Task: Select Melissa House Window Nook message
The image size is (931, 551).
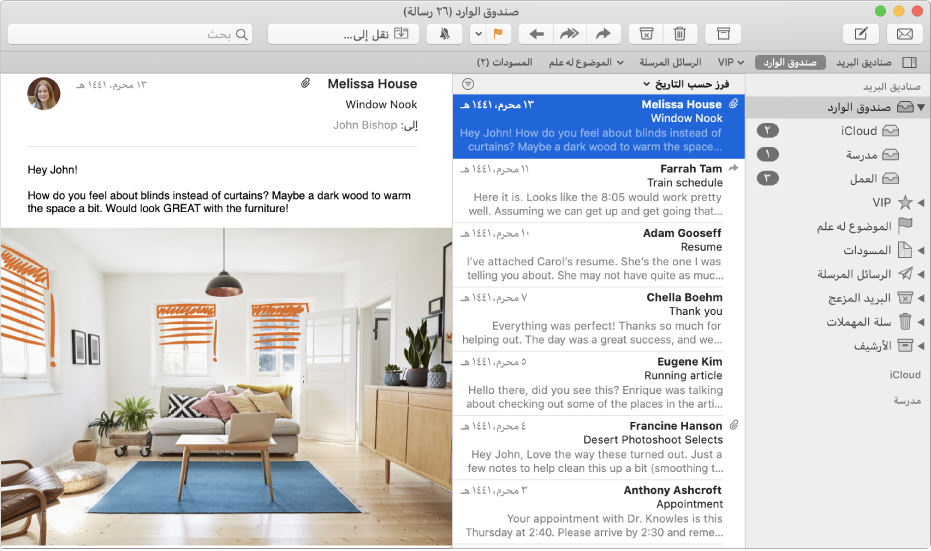Action: [x=598, y=126]
